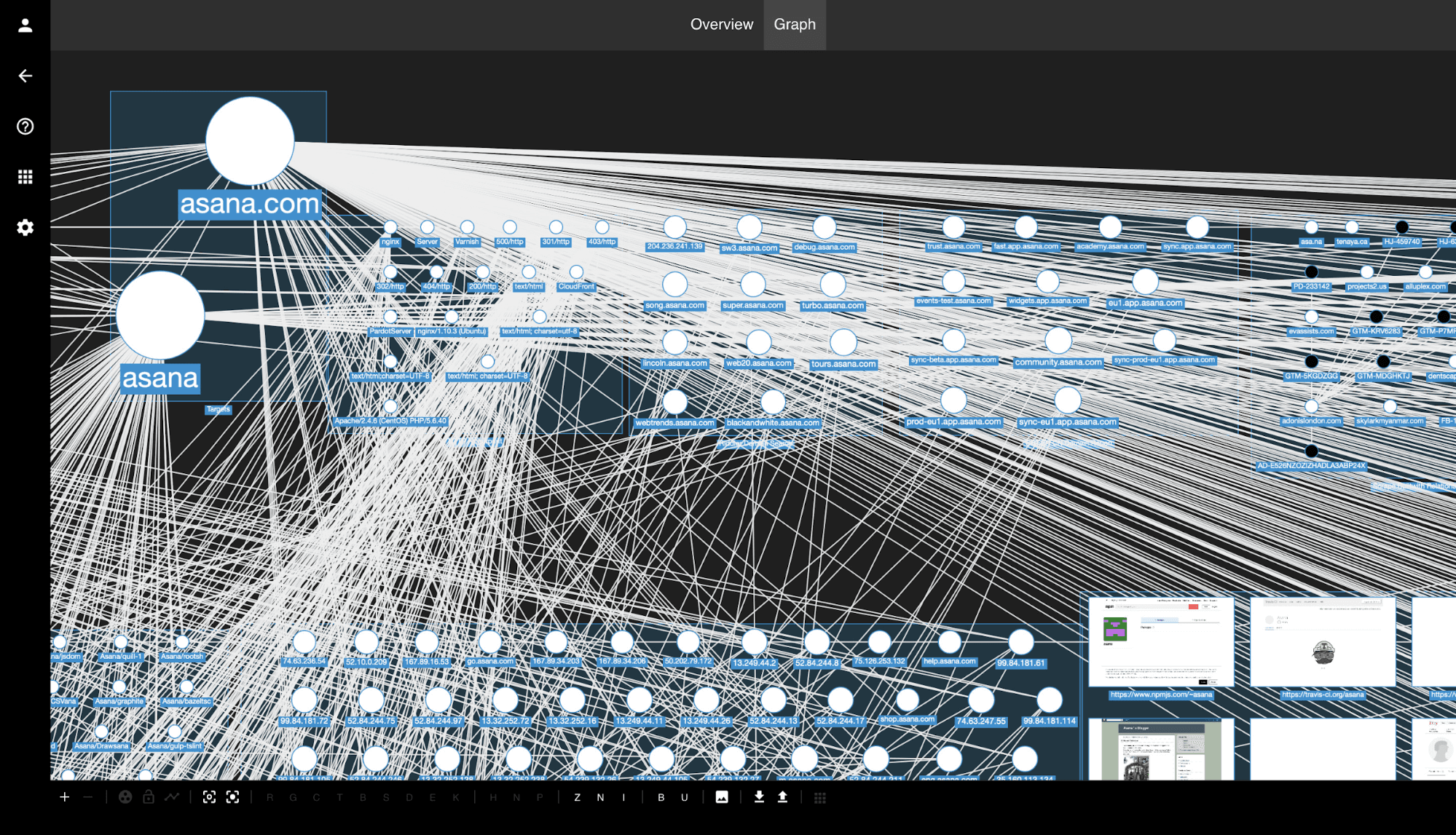
Task: Click the go.asana.com label
Action: [x=490, y=662]
